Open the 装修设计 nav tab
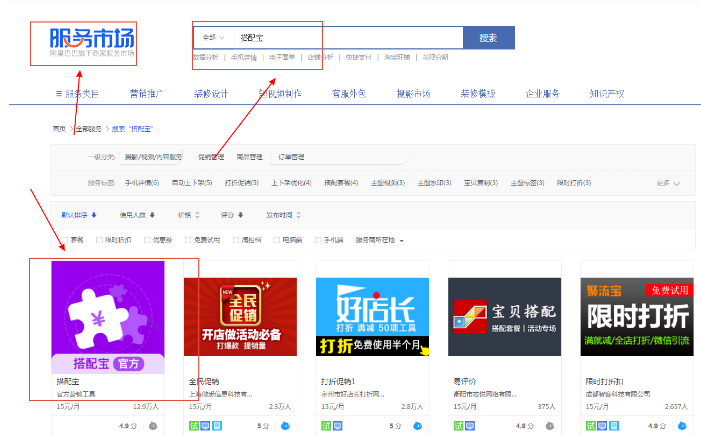Screen dimensions: 701x435 (211, 94)
